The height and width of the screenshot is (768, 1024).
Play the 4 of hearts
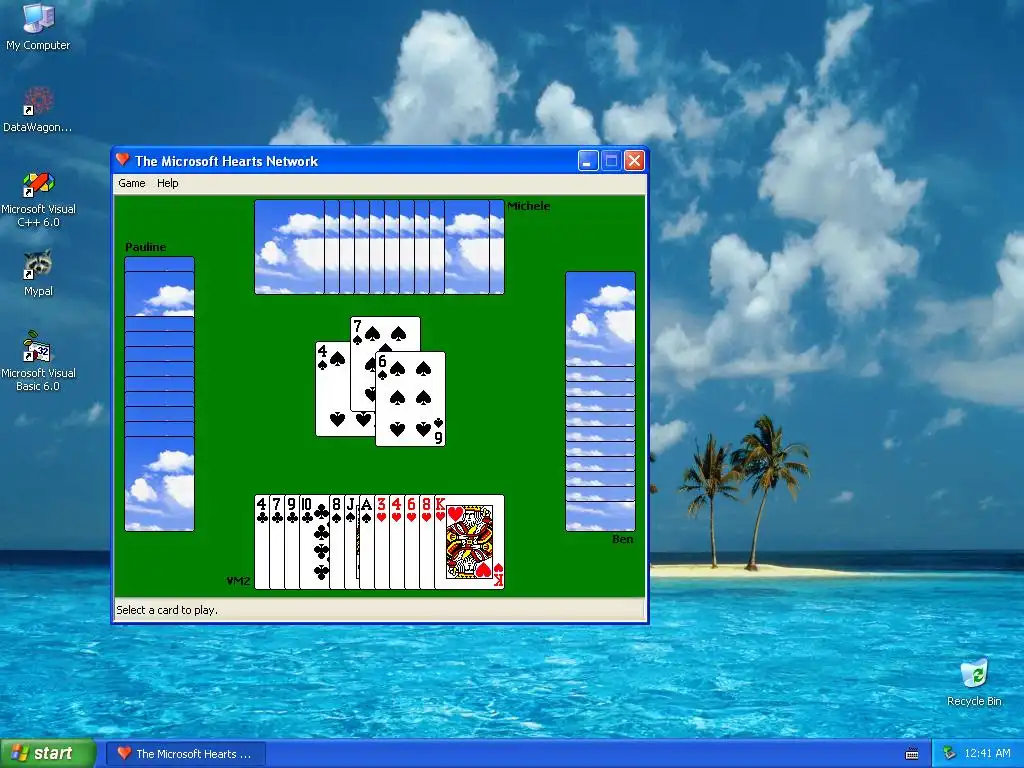coord(396,542)
